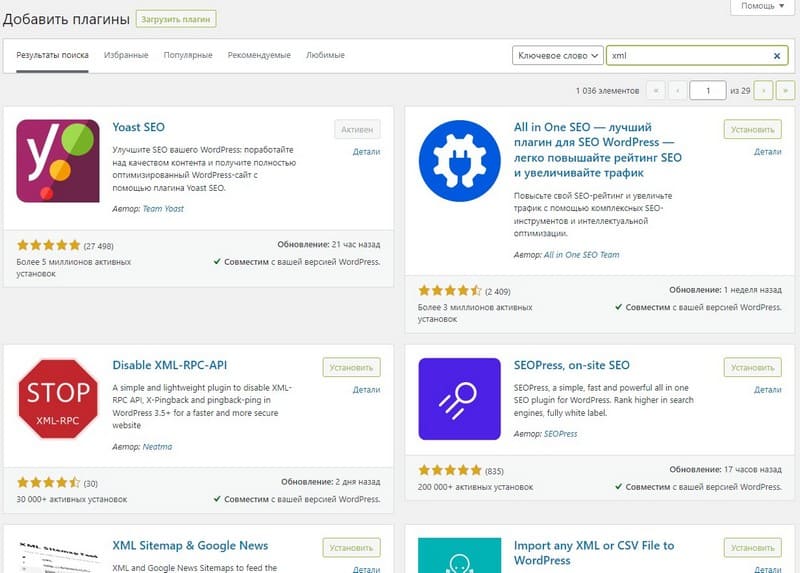Click the SEOPress purple plugin icon
Viewport: 800px width, 573px height.
[x=459, y=398]
